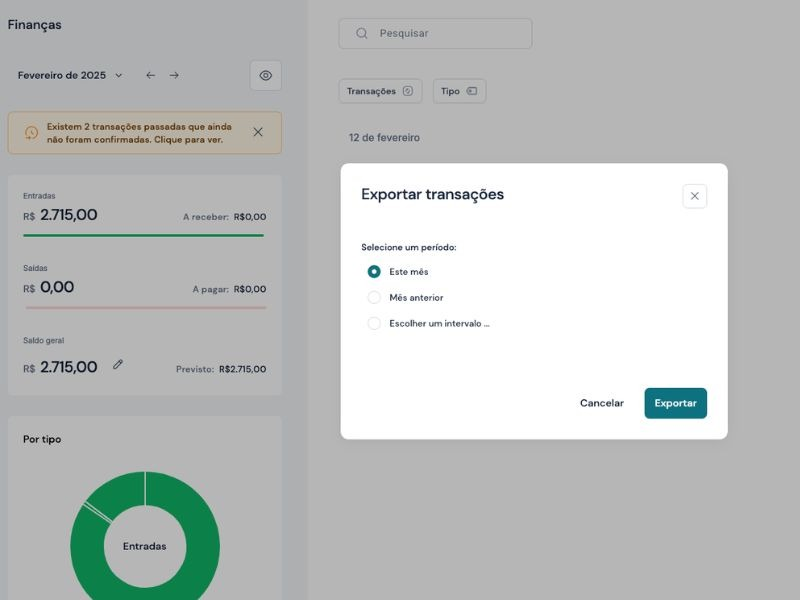Open the Transações filter
The height and width of the screenshot is (600, 800).
[x=380, y=91]
